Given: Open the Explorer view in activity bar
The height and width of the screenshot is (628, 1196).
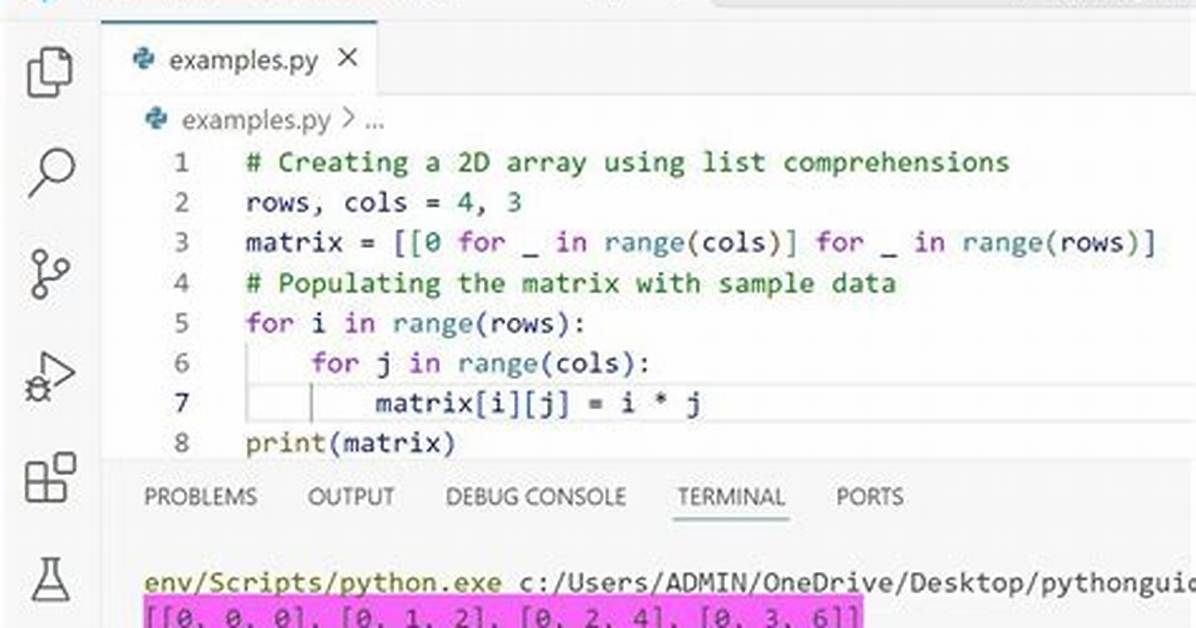Looking at the screenshot, I should (x=50, y=72).
